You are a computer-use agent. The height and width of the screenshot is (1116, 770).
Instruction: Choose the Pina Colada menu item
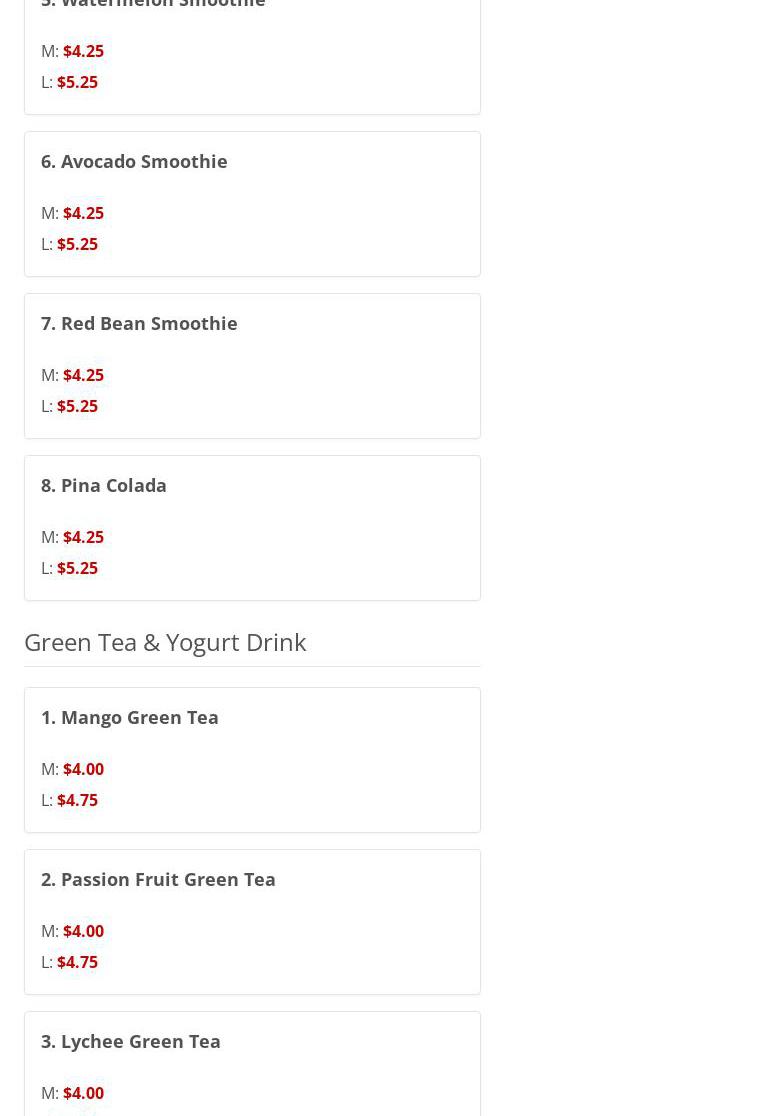[252, 528]
